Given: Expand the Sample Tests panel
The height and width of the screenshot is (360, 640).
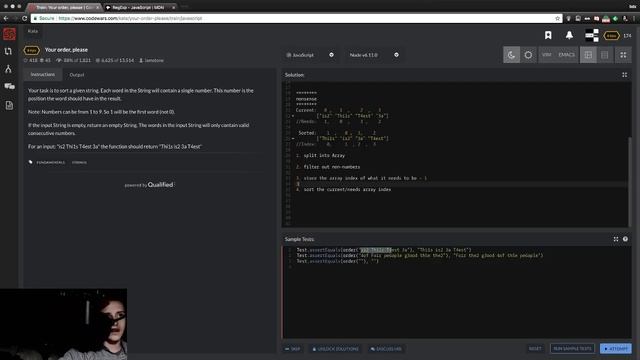Looking at the screenshot, I should pos(616,239).
